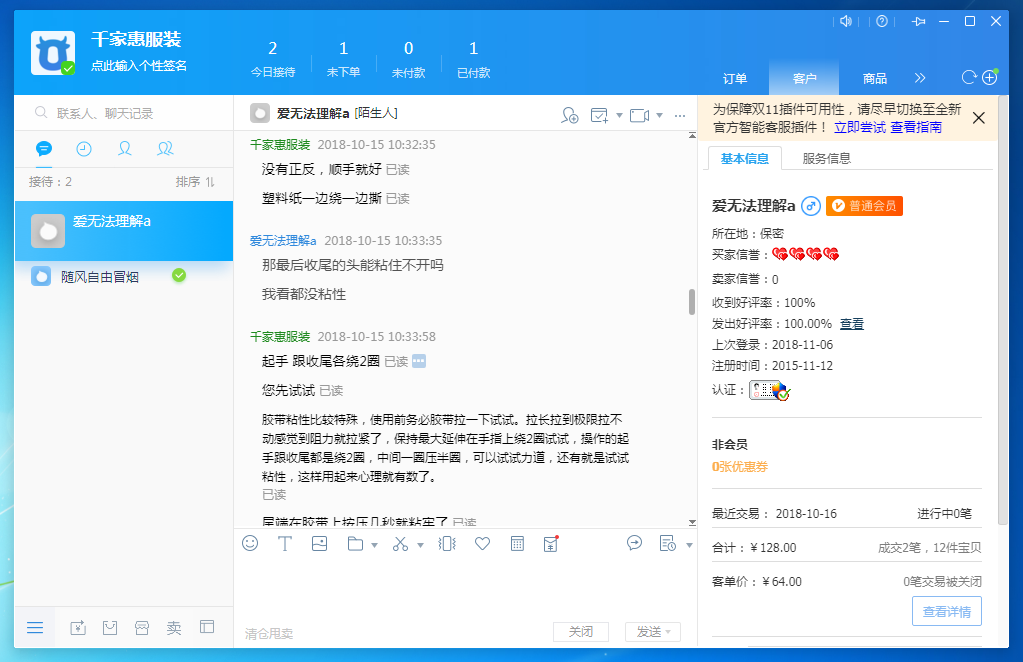Click the chat history scrollbar thumb
The image size is (1023, 662).
[x=692, y=302]
